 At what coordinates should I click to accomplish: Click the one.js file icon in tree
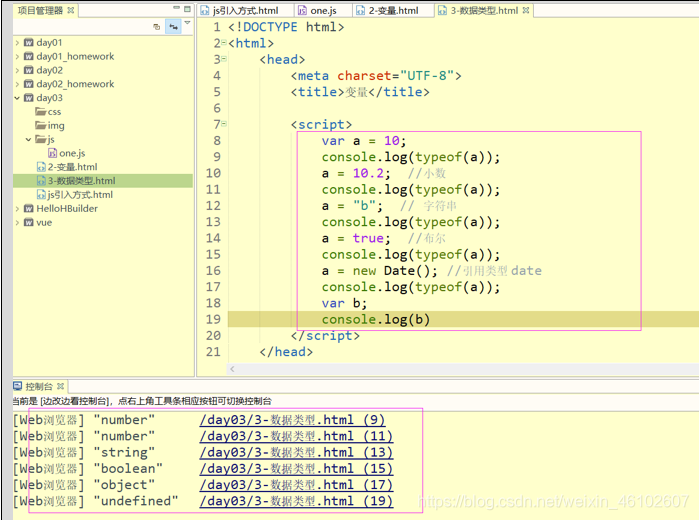pyautogui.click(x=52, y=153)
